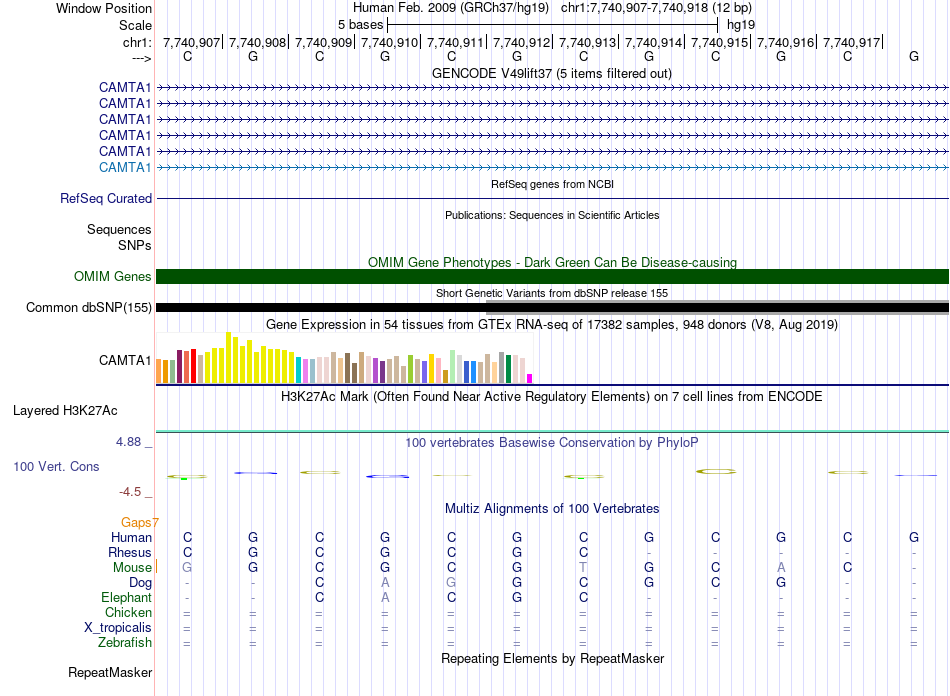The image size is (950, 696).
Task: Click the A base in Mouse row
Action: coord(781,568)
